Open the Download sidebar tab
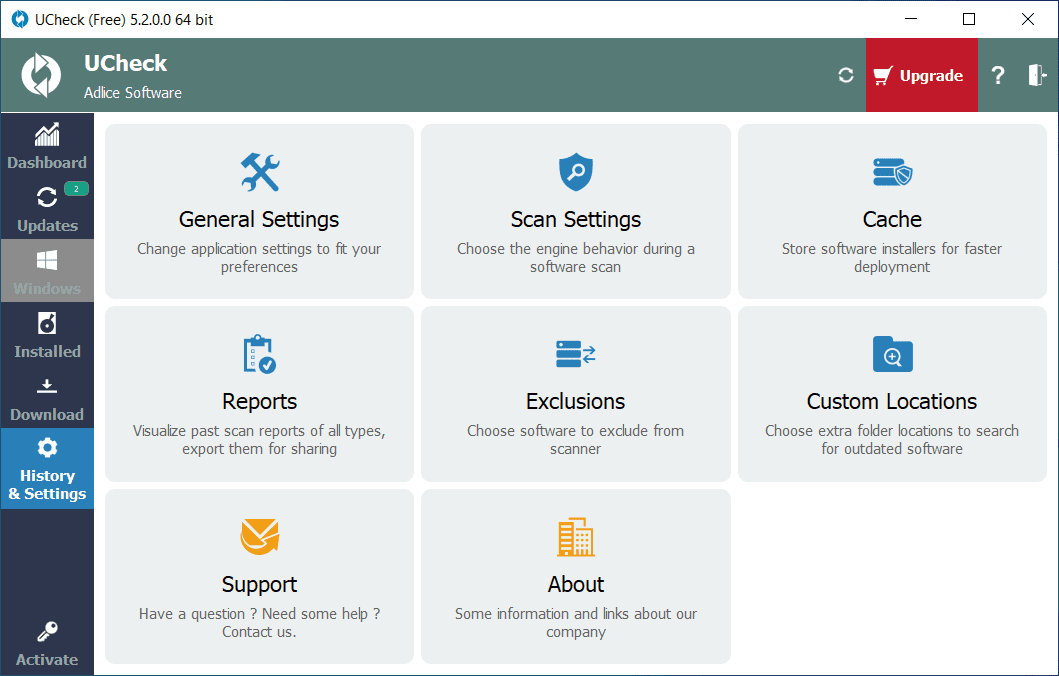 click(47, 397)
